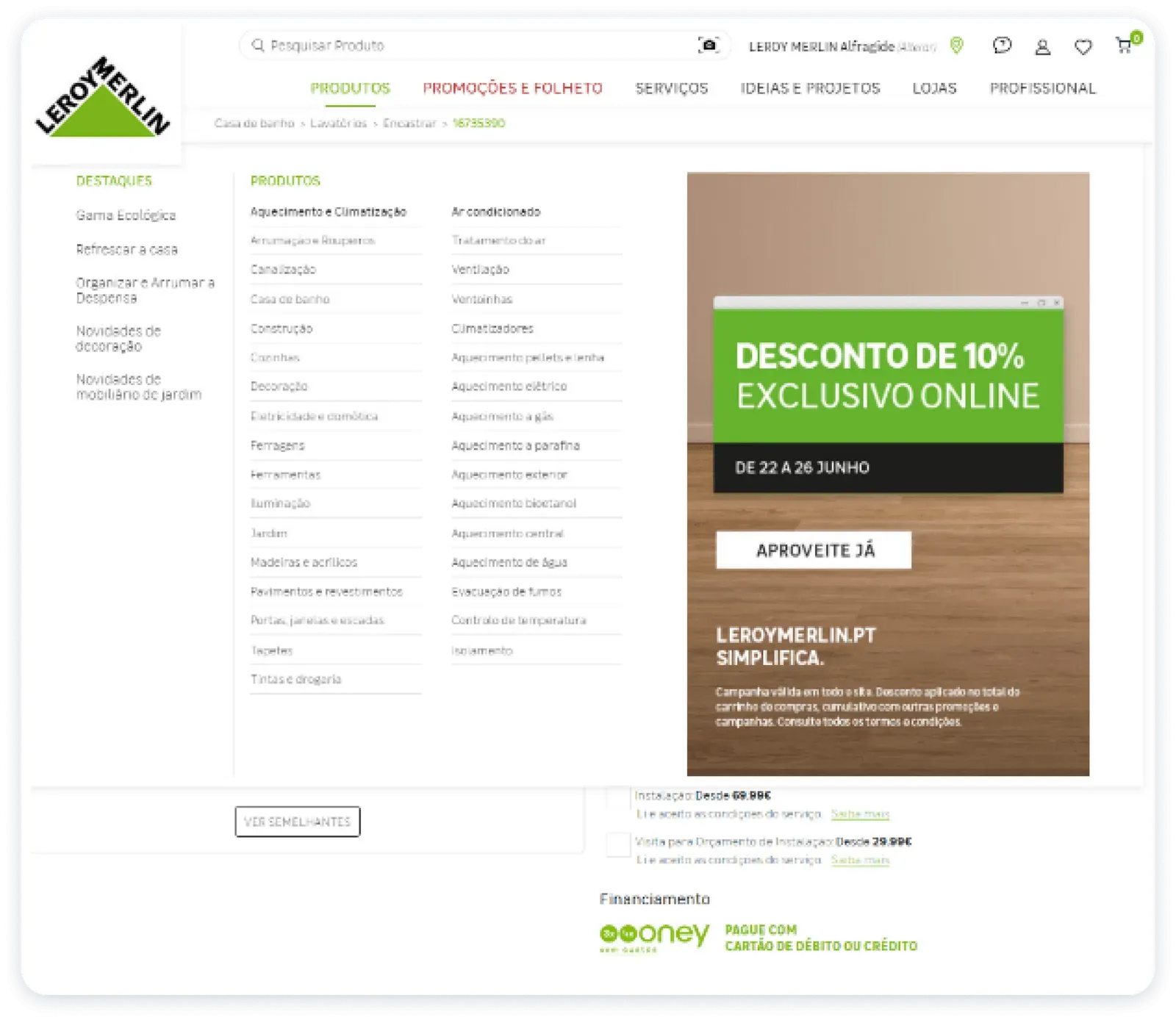The image size is (1176, 1020).
Task: Click VER SEMELHANTES button
Action: point(297,822)
